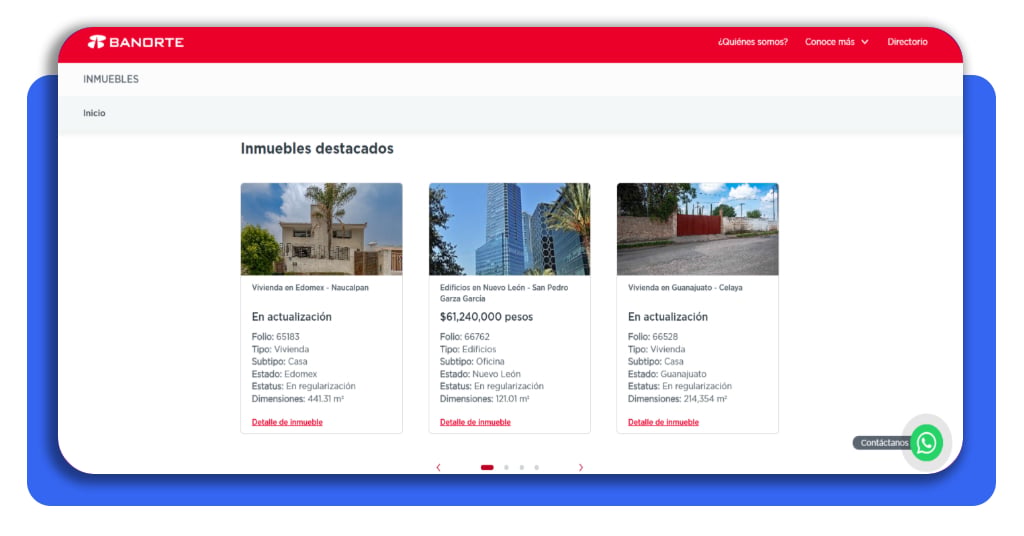Go to next carousel slide arrow
1024x536 pixels.
581,467
